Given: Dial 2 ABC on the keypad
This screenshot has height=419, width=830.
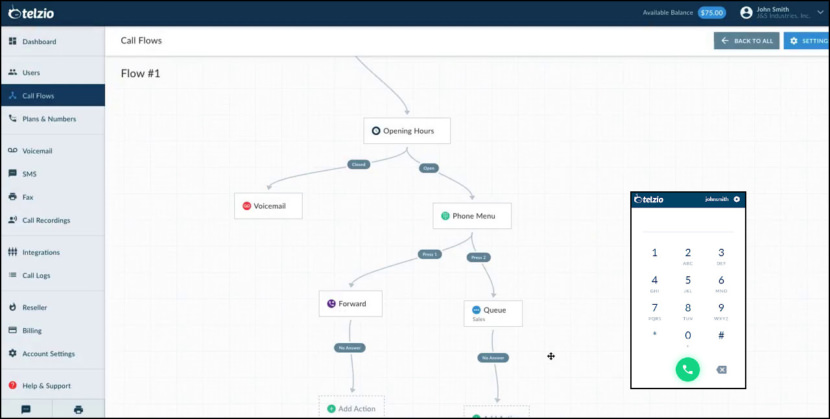Looking at the screenshot, I should point(688,256).
